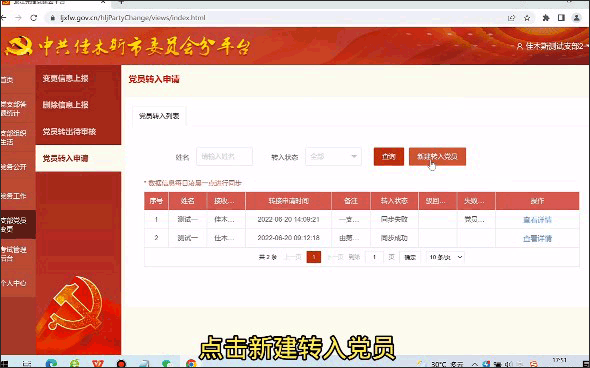The image size is (590, 368).
Task: Expand the 转入状态 dropdown
Action: [x=333, y=157]
